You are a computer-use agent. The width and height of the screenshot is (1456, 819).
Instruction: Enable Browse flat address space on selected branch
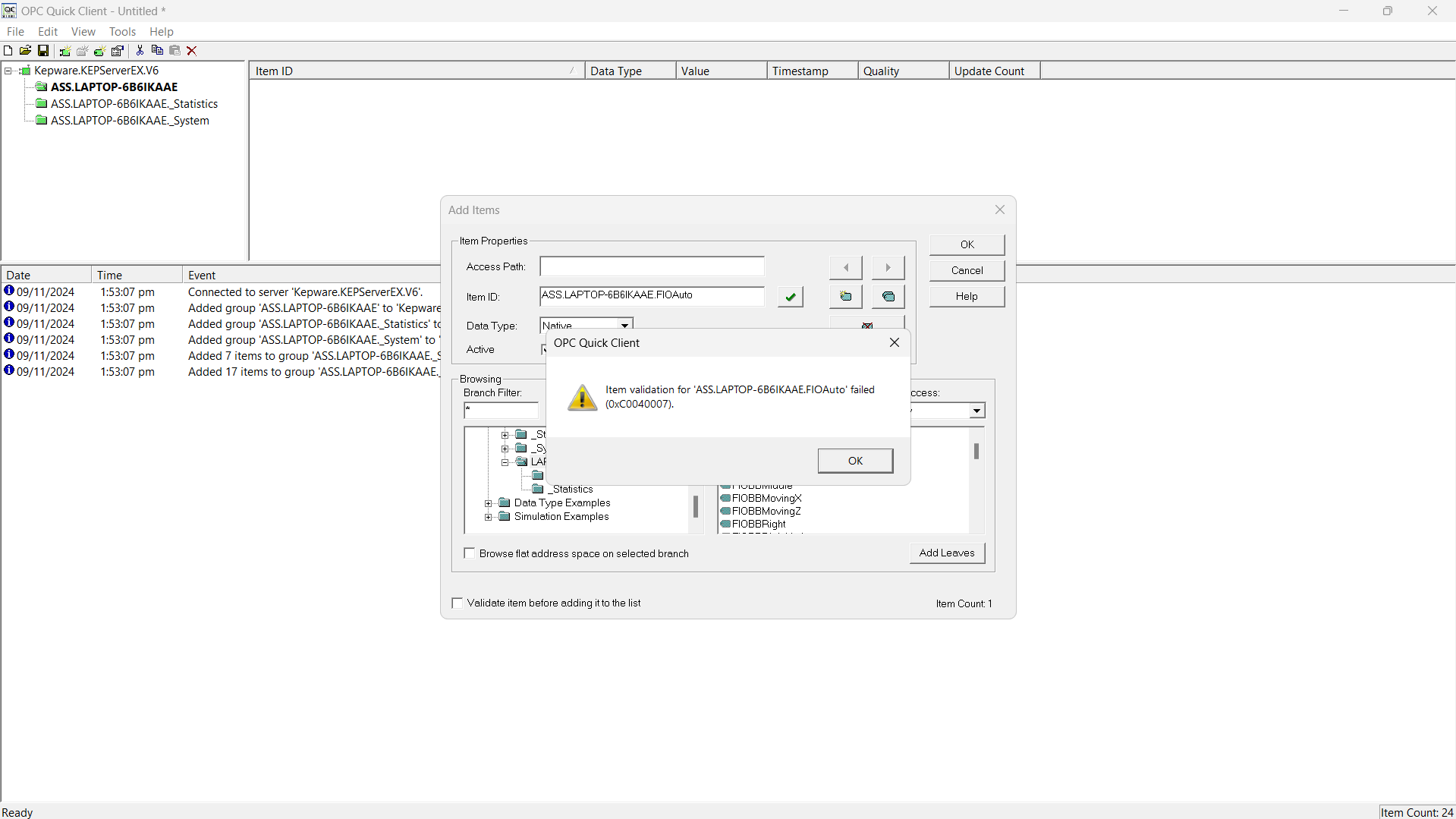click(469, 553)
